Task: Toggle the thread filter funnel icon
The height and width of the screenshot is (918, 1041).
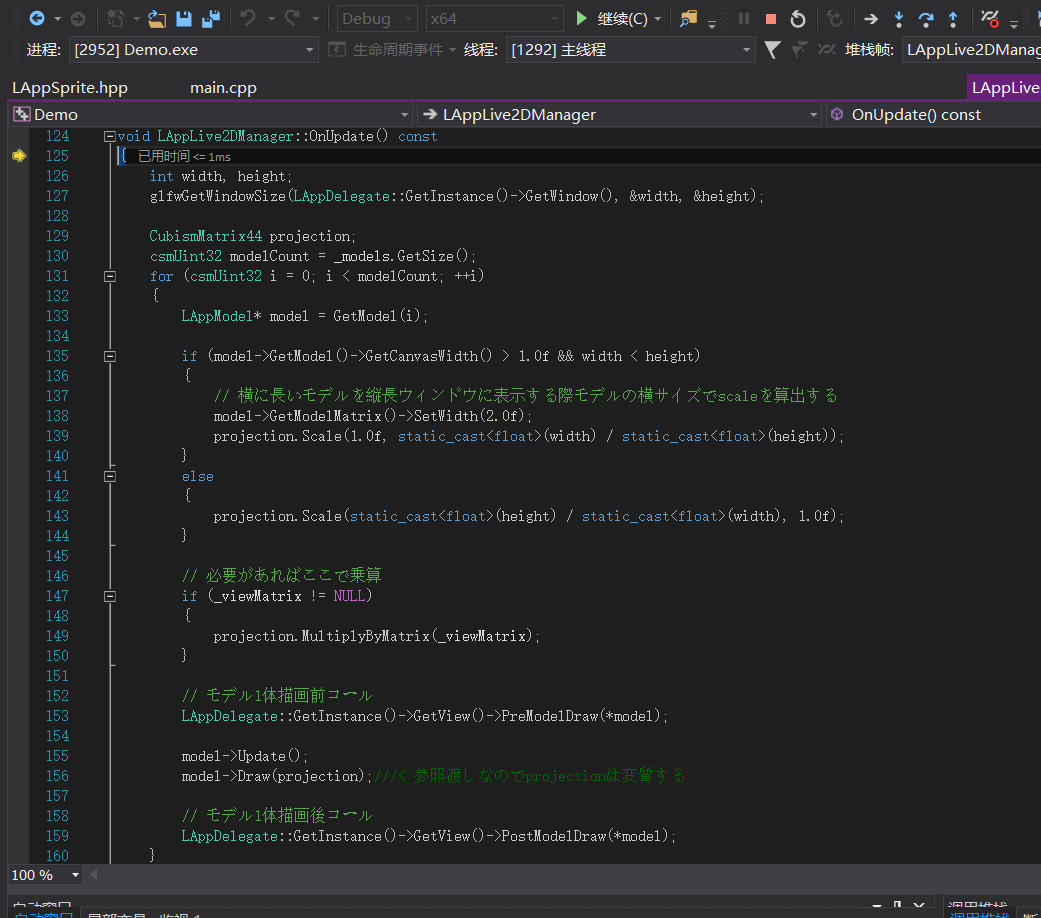Action: click(772, 49)
